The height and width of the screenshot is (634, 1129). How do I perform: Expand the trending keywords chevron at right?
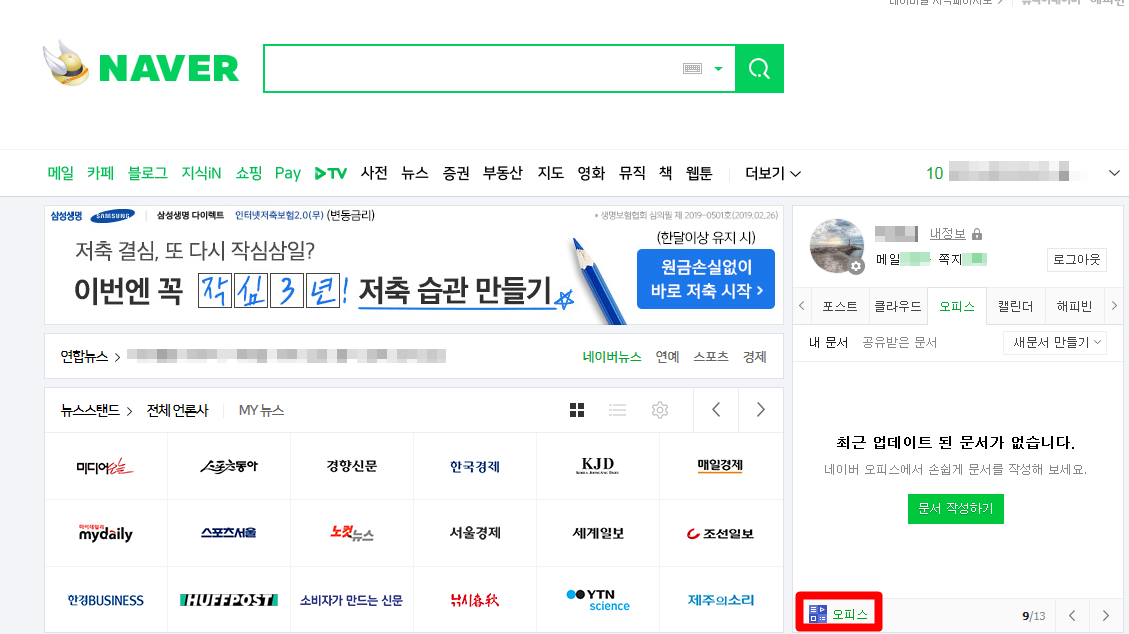pyautogui.click(x=1114, y=173)
